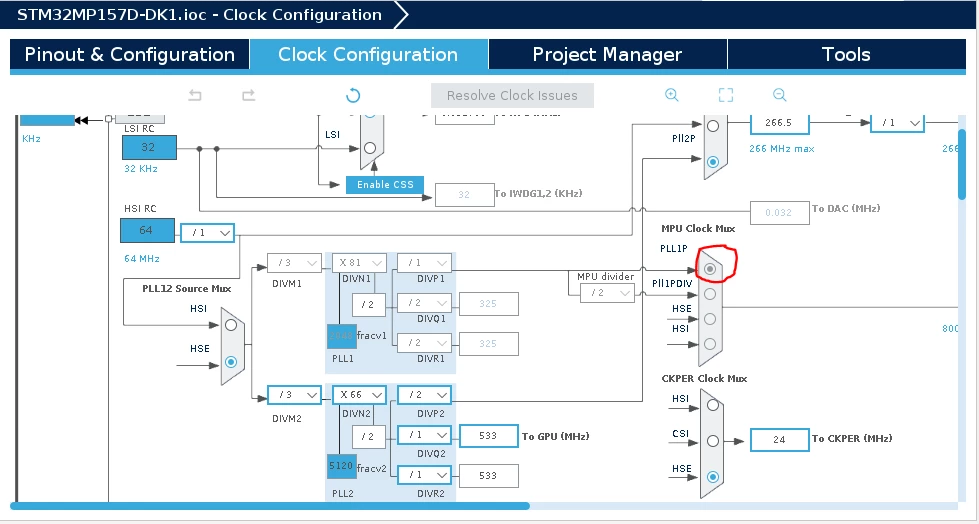The image size is (979, 524).
Task: Click the undo arrow icon
Action: (195, 96)
